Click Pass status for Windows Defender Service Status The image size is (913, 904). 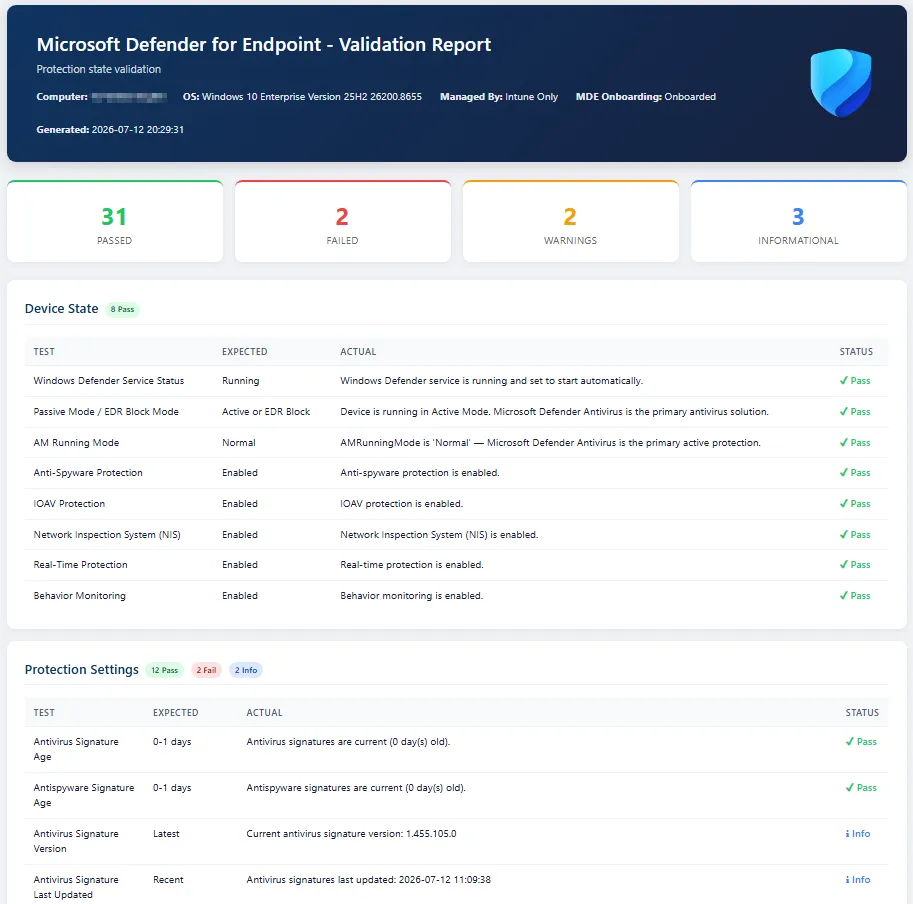pyautogui.click(x=855, y=381)
